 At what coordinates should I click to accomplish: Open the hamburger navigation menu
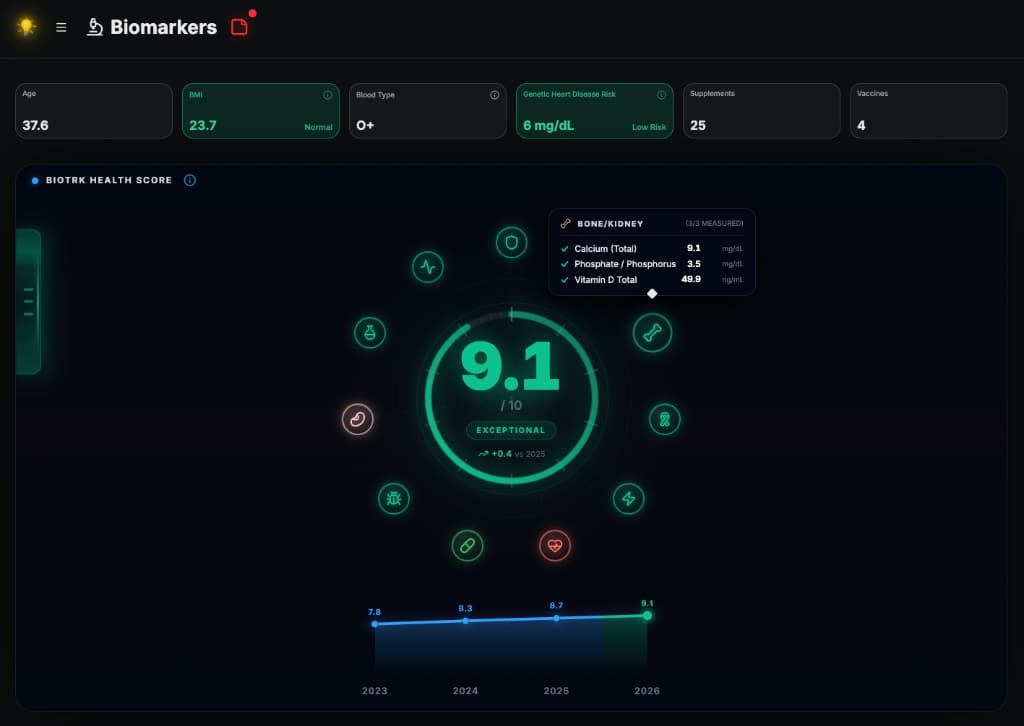[61, 27]
